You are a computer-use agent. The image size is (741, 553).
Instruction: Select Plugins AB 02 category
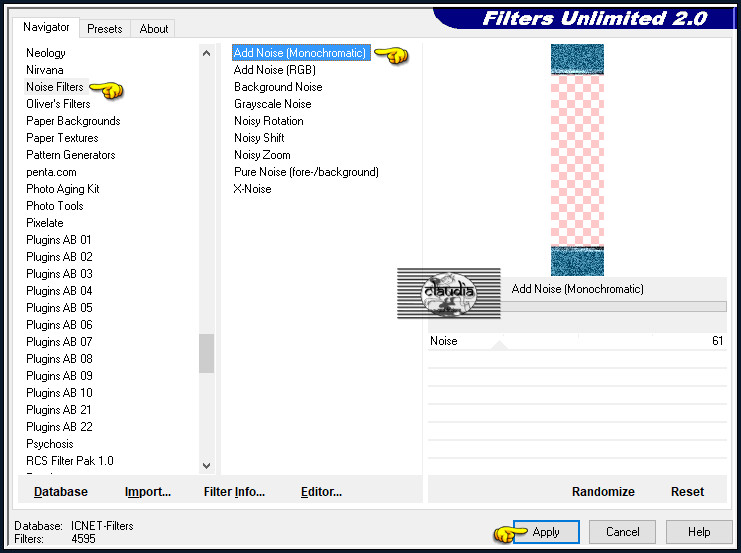coord(59,257)
